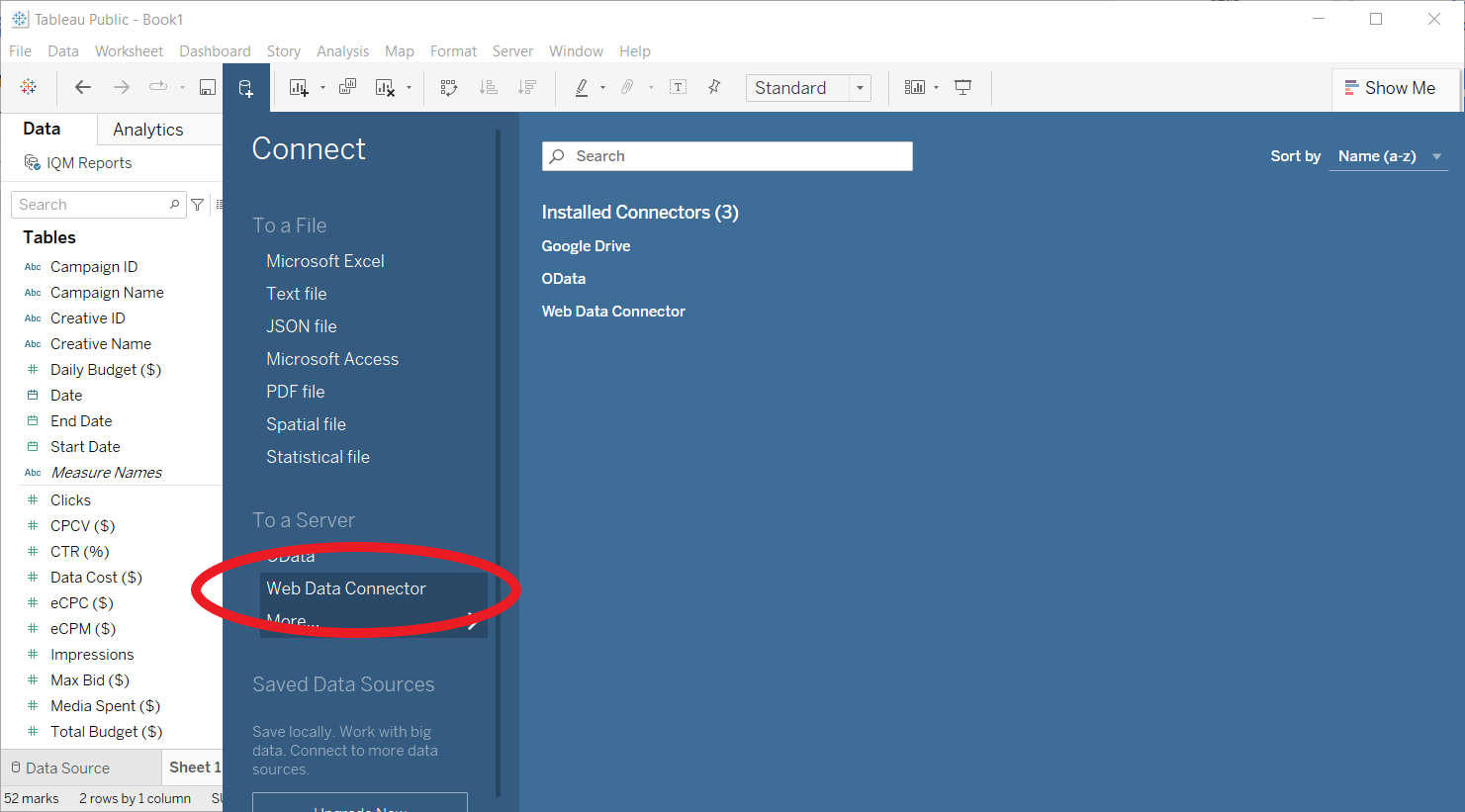The image size is (1465, 812).
Task: Choose Microsoft Excel file connection
Action: pos(324,261)
